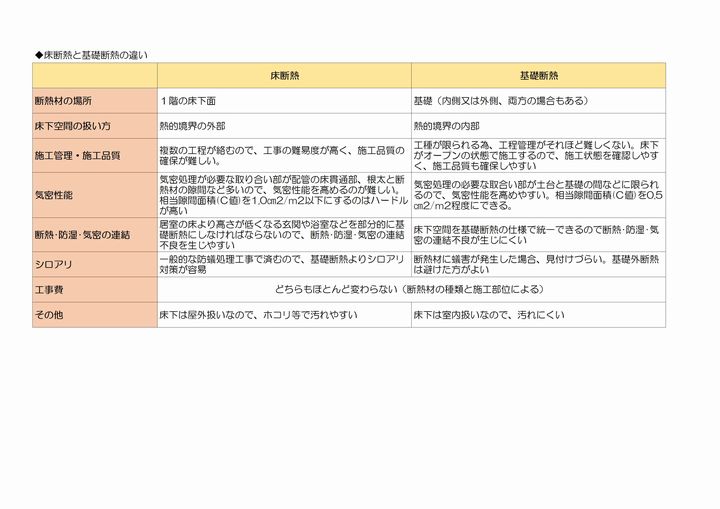Click the 床下空間の扱い方 row label
The width and height of the screenshot is (720, 509).
click(72, 127)
